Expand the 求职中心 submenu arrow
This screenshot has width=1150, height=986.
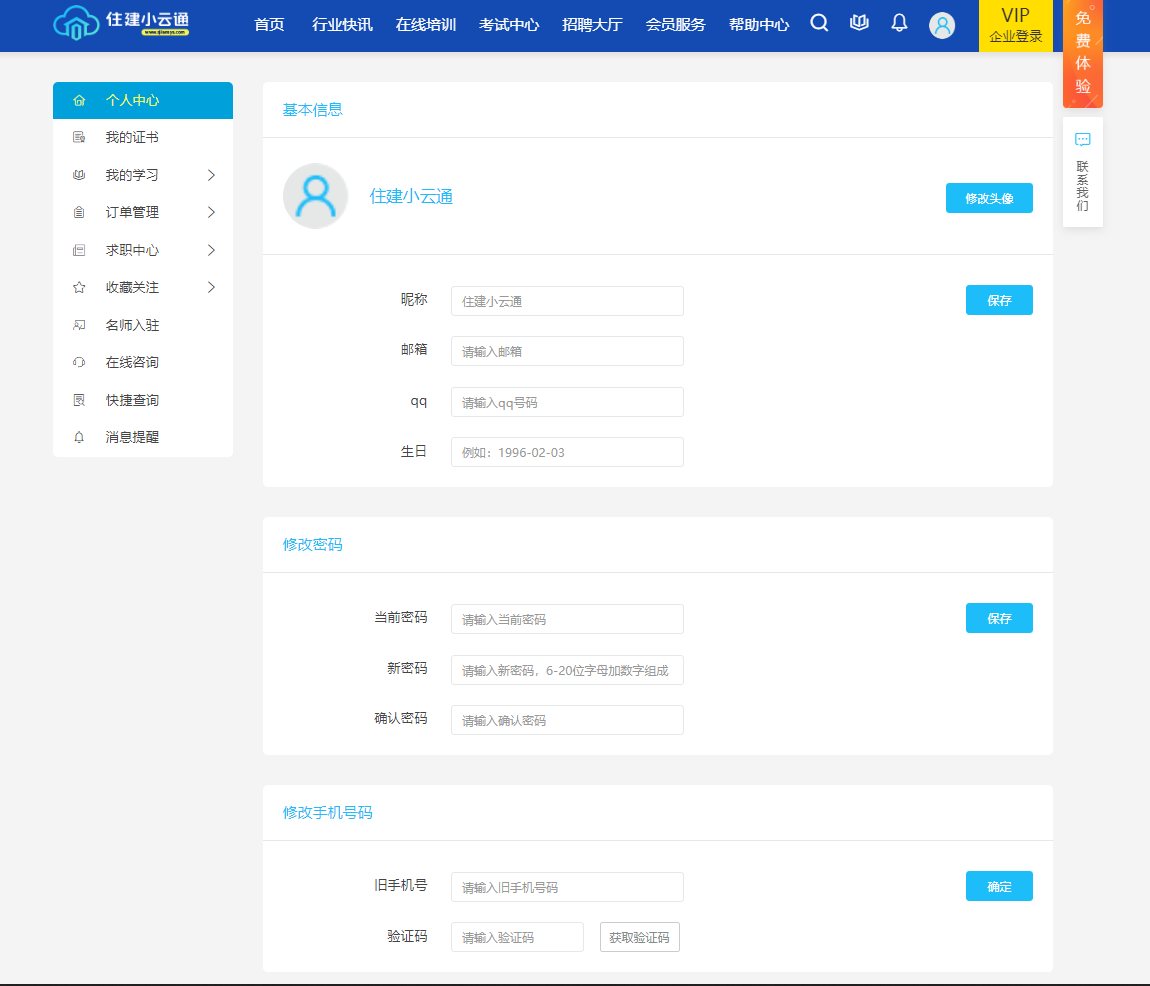pyautogui.click(x=211, y=250)
